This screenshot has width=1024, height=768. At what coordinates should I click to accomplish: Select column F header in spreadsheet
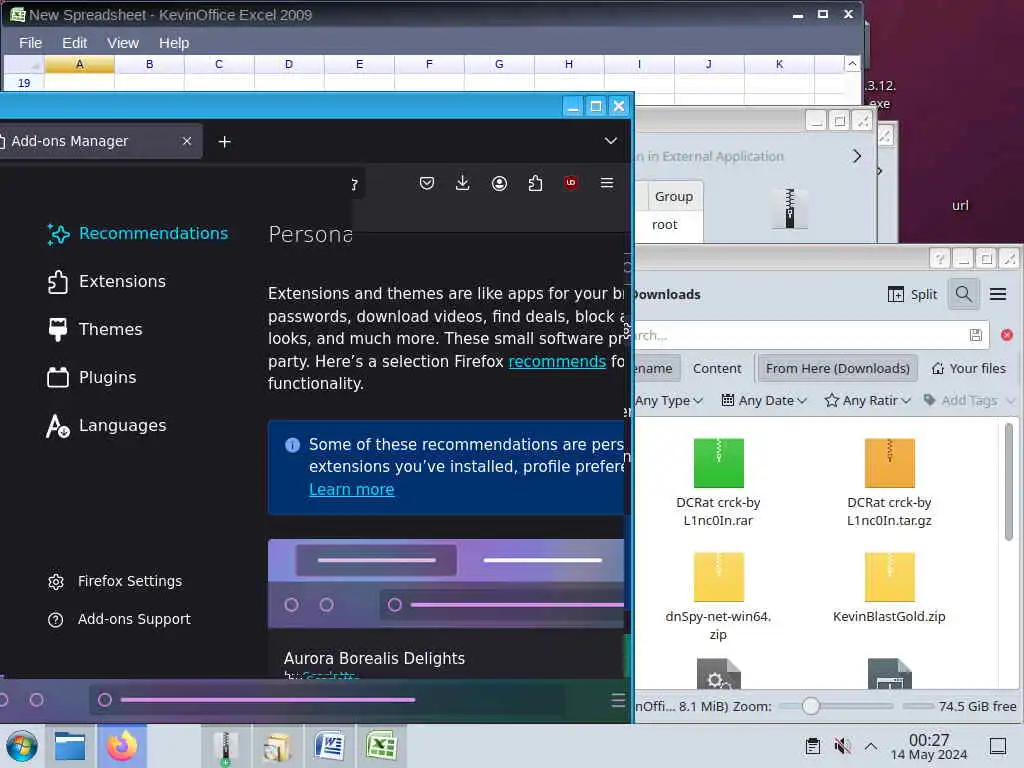click(x=429, y=64)
